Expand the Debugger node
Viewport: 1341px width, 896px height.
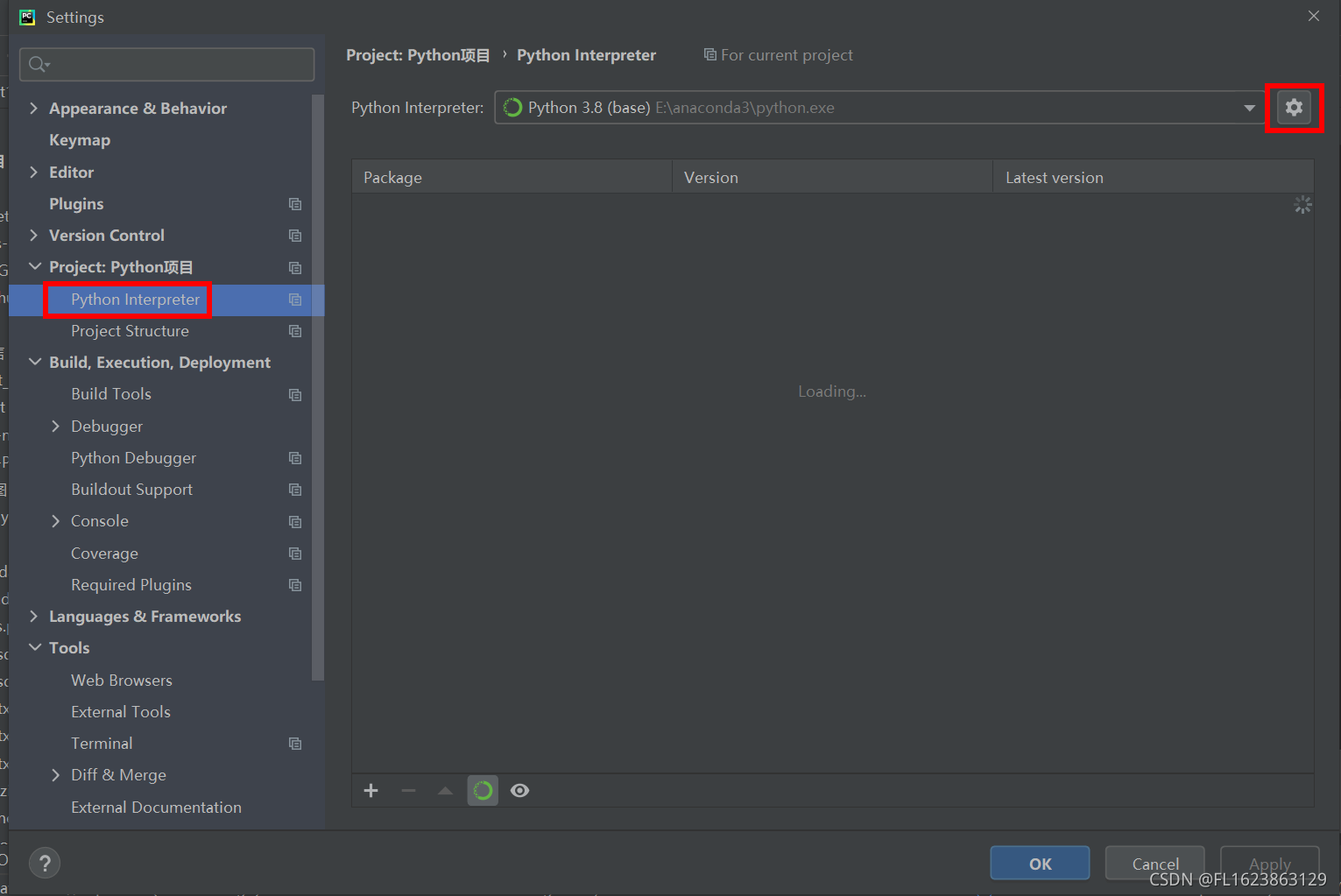(x=55, y=426)
